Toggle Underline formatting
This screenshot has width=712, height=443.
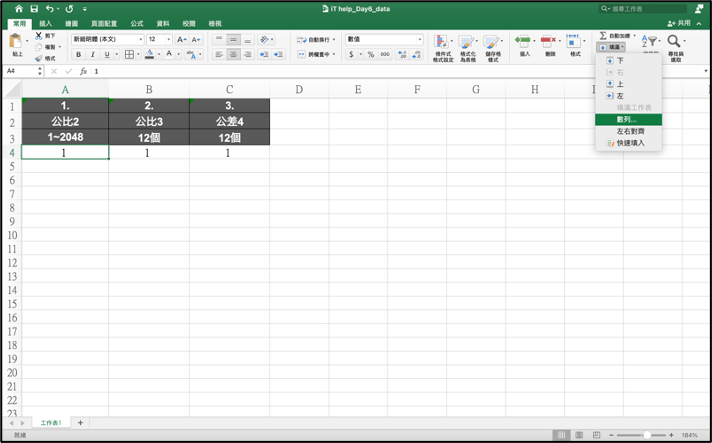[x=107, y=54]
